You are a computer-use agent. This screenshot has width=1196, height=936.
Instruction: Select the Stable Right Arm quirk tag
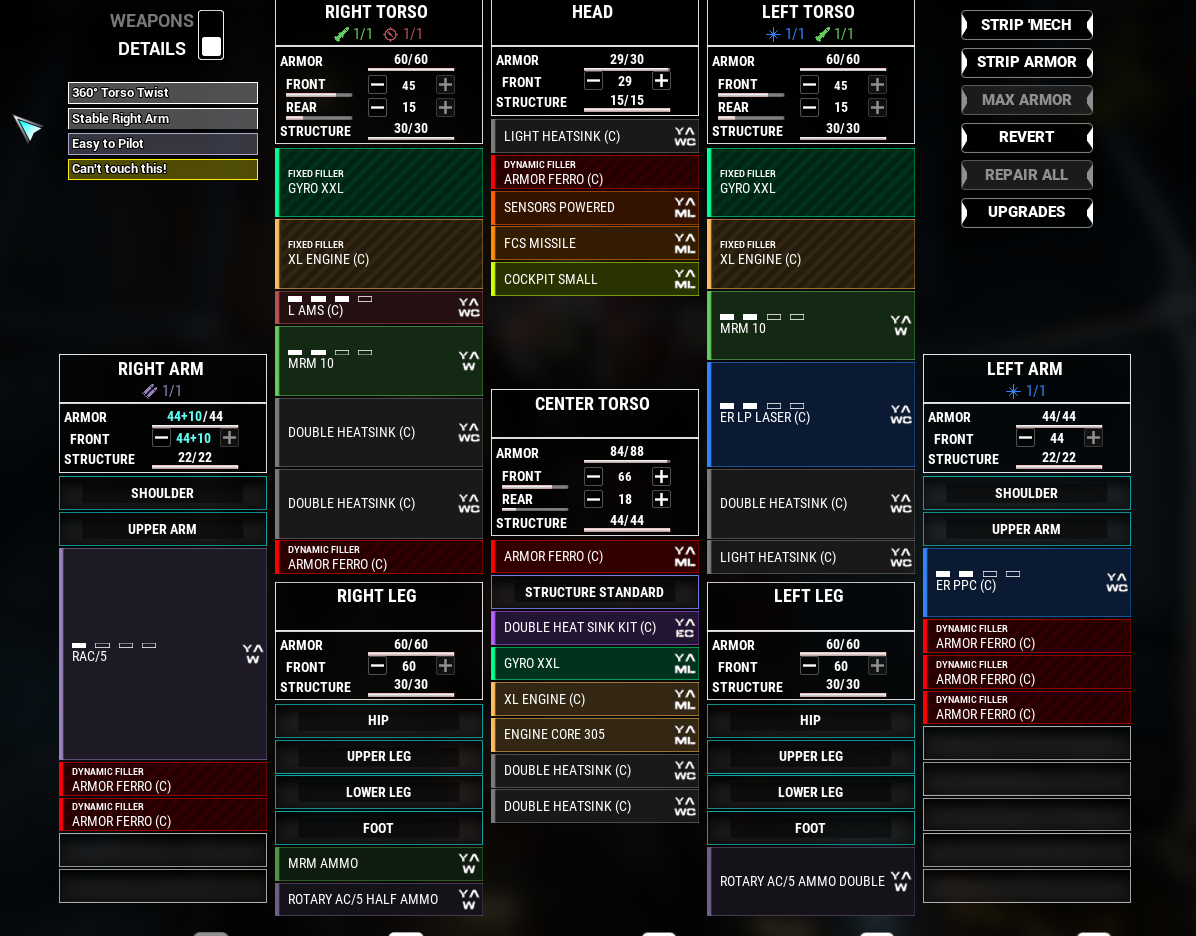point(162,118)
